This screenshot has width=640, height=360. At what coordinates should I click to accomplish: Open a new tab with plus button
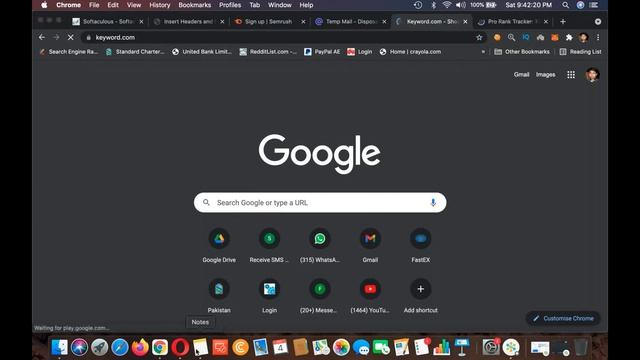[x=563, y=22]
